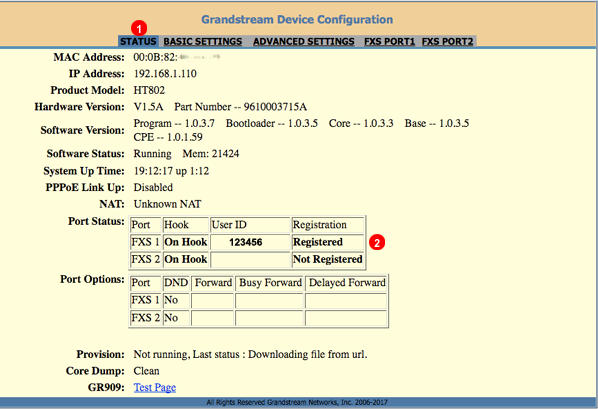Click the Unknown NAT value
Image resolution: width=598 pixels, height=409 pixels.
[x=167, y=204]
